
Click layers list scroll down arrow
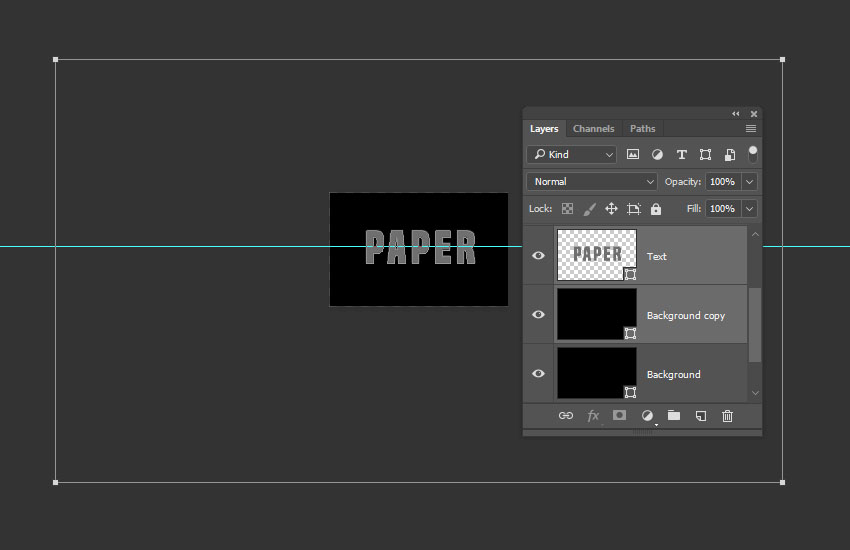pos(755,393)
